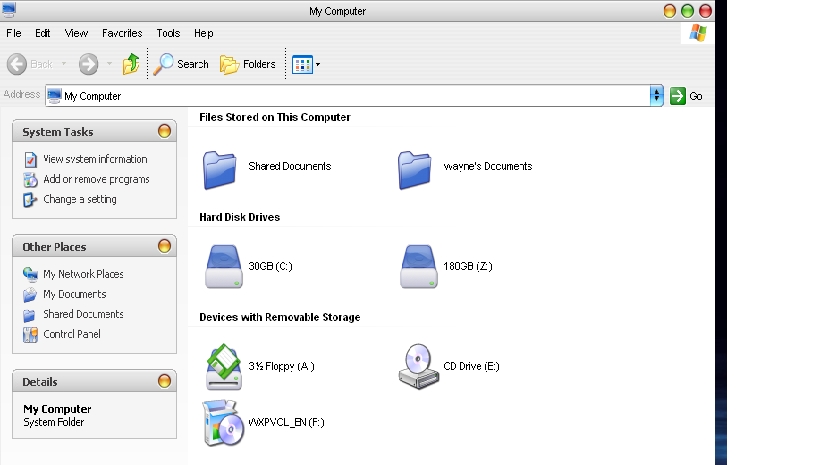813x465 pixels.
Task: Open the Tools menu
Action: [168, 33]
